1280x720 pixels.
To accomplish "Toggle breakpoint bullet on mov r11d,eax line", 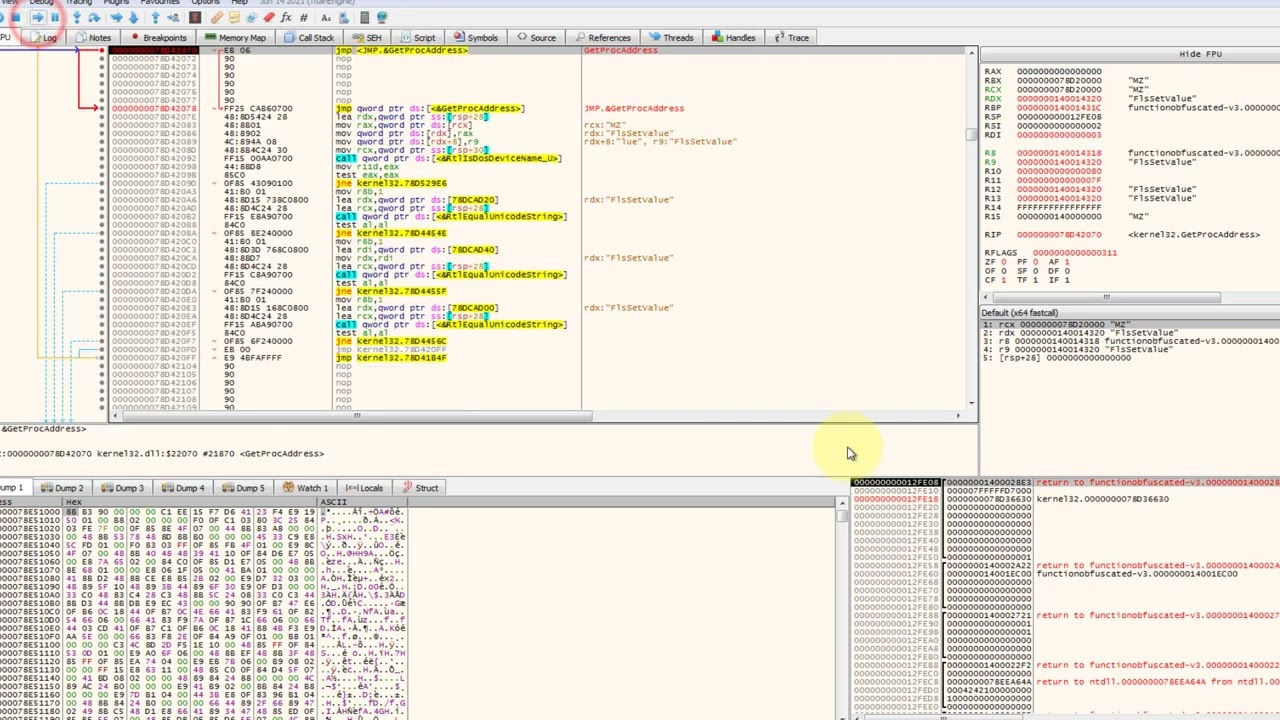I will [x=101, y=166].
